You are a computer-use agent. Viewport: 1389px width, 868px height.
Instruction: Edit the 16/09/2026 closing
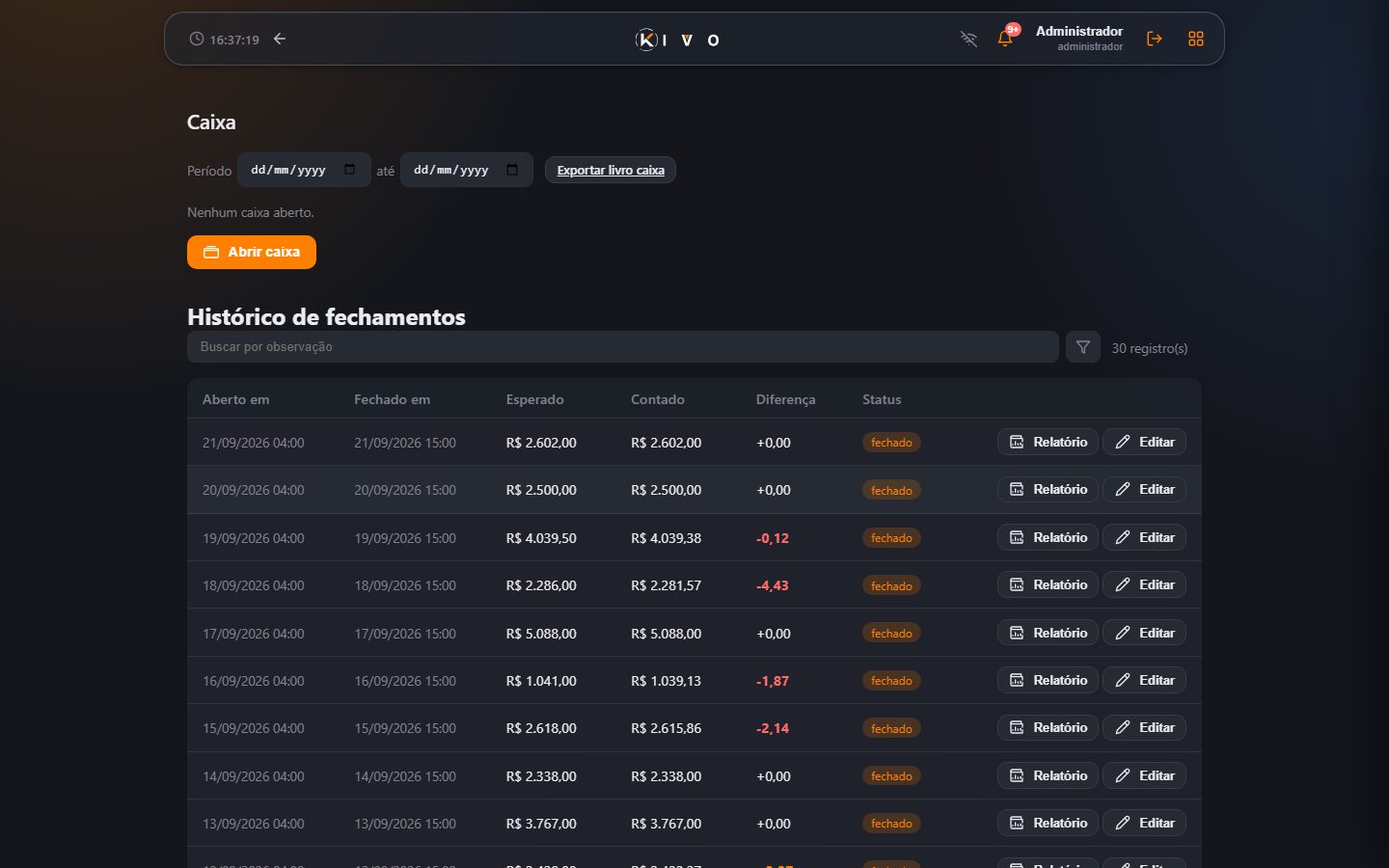(1145, 680)
